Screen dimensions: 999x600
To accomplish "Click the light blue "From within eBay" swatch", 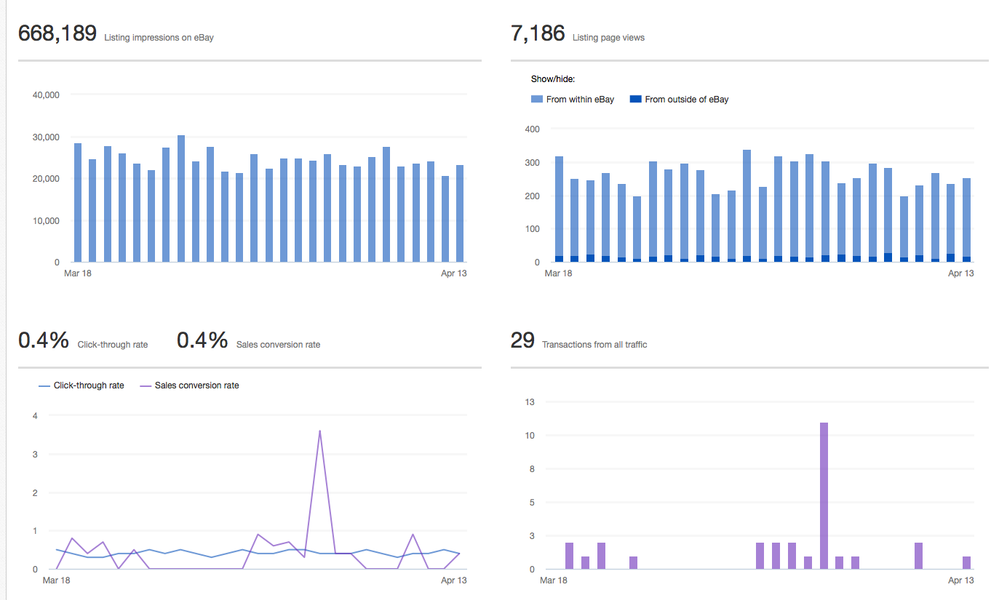I will (537, 99).
